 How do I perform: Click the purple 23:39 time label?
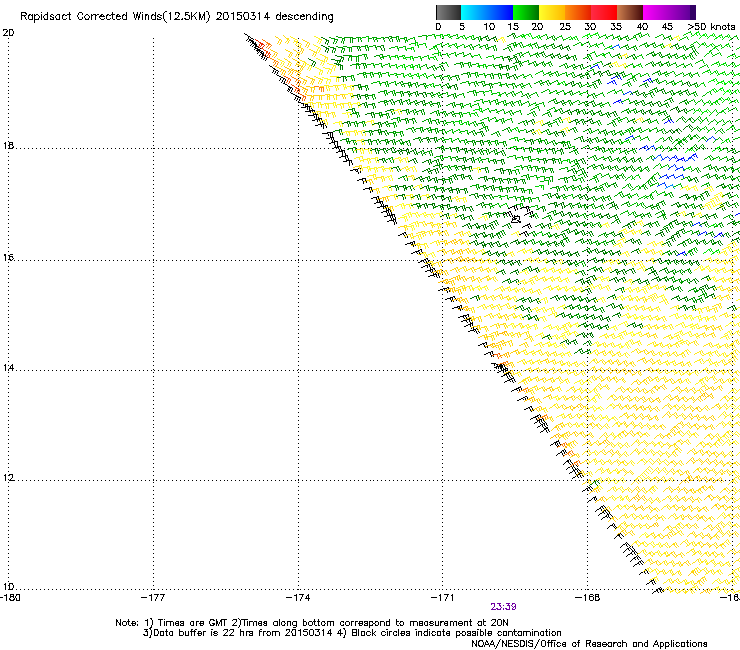503,607
